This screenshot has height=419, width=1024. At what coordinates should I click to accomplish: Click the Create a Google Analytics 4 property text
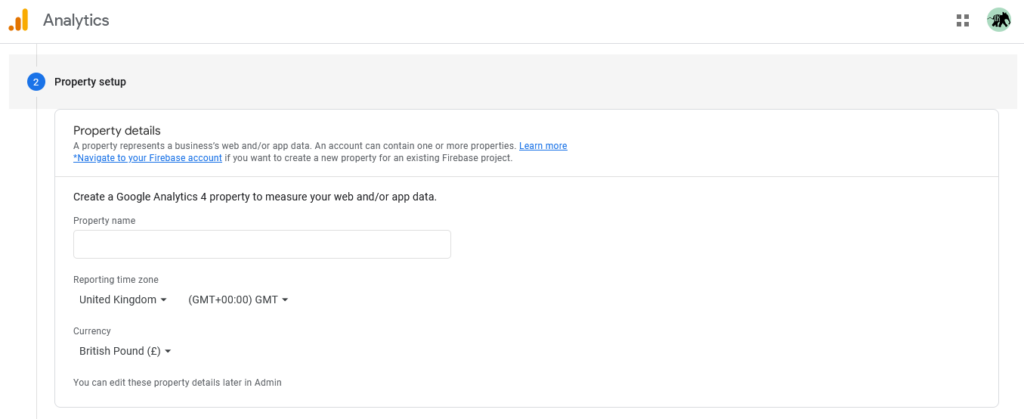click(x=255, y=197)
